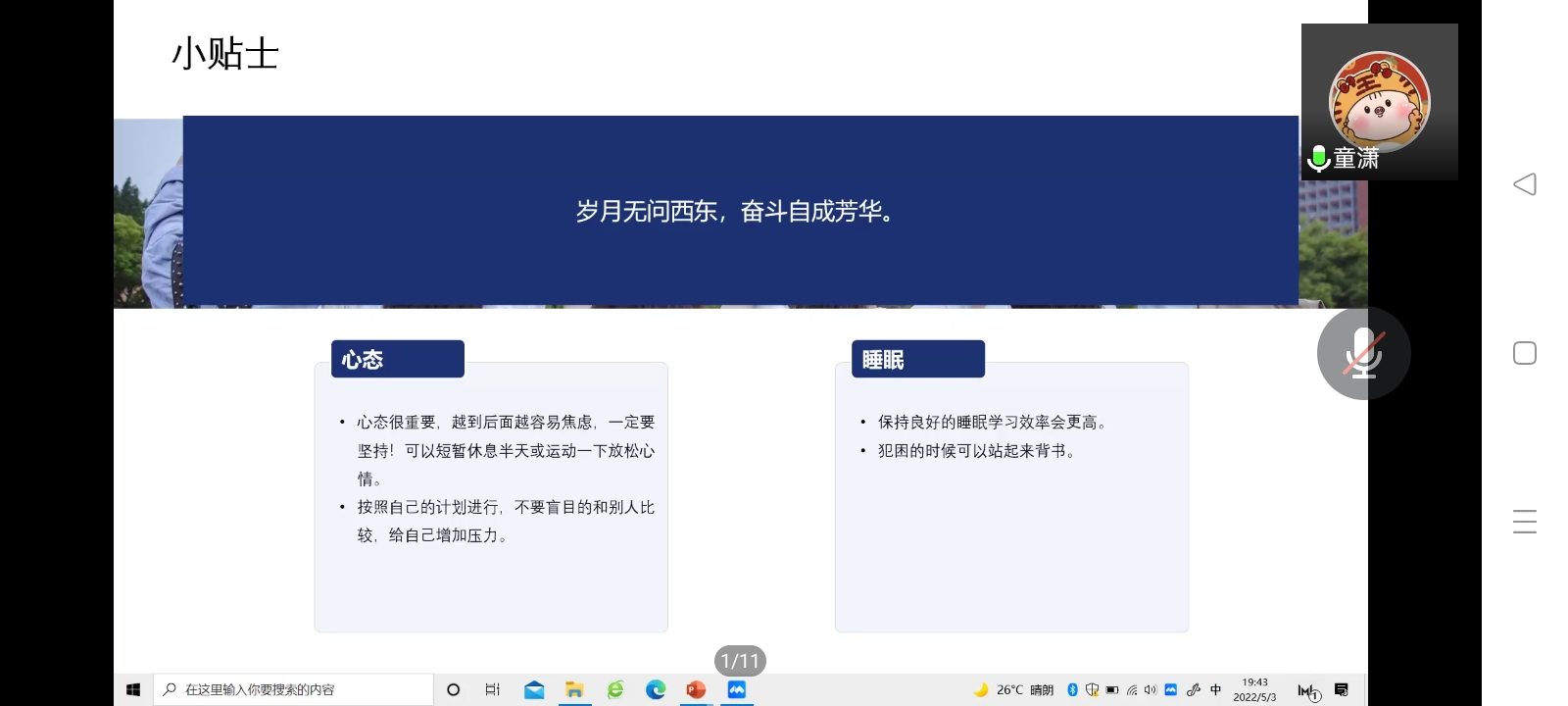Image resolution: width=1568 pixels, height=706 pixels.
Task: Open Task View on the taskbar
Action: pyautogui.click(x=493, y=690)
